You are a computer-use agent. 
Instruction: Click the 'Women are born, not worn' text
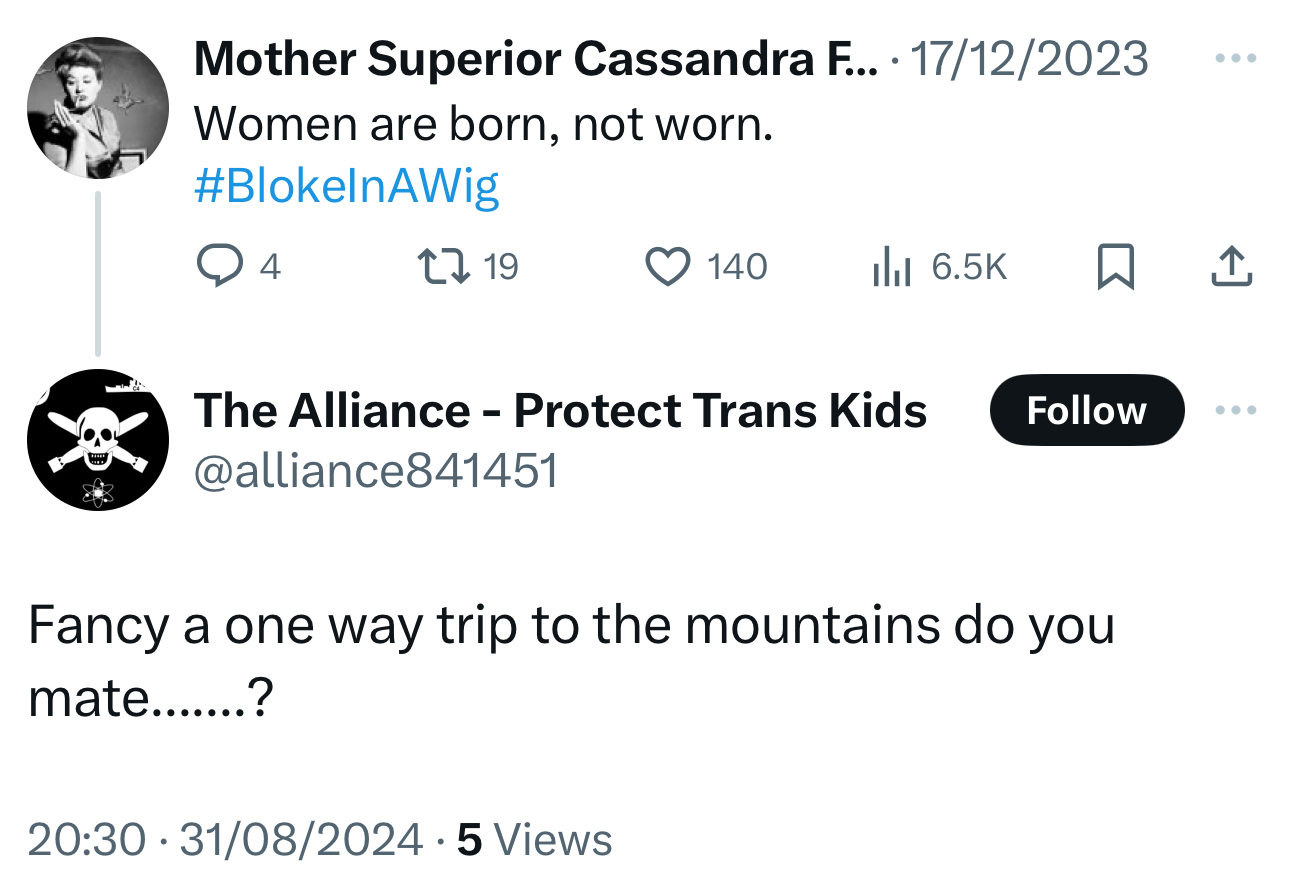click(483, 124)
